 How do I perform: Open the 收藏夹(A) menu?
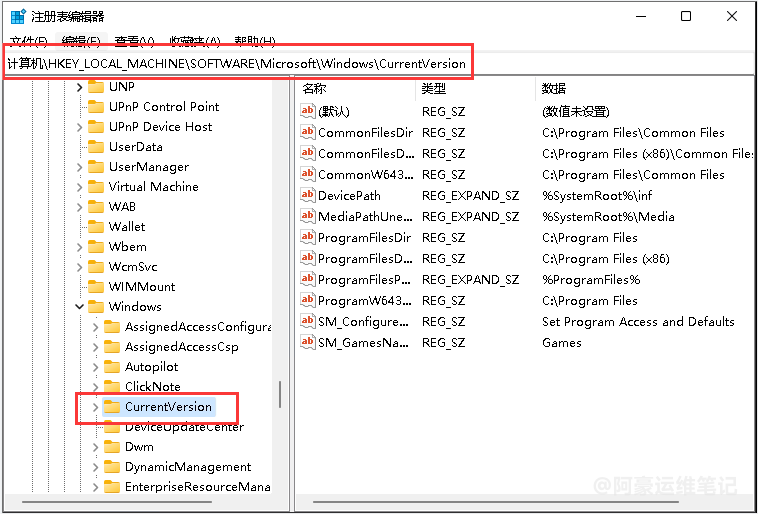195,42
